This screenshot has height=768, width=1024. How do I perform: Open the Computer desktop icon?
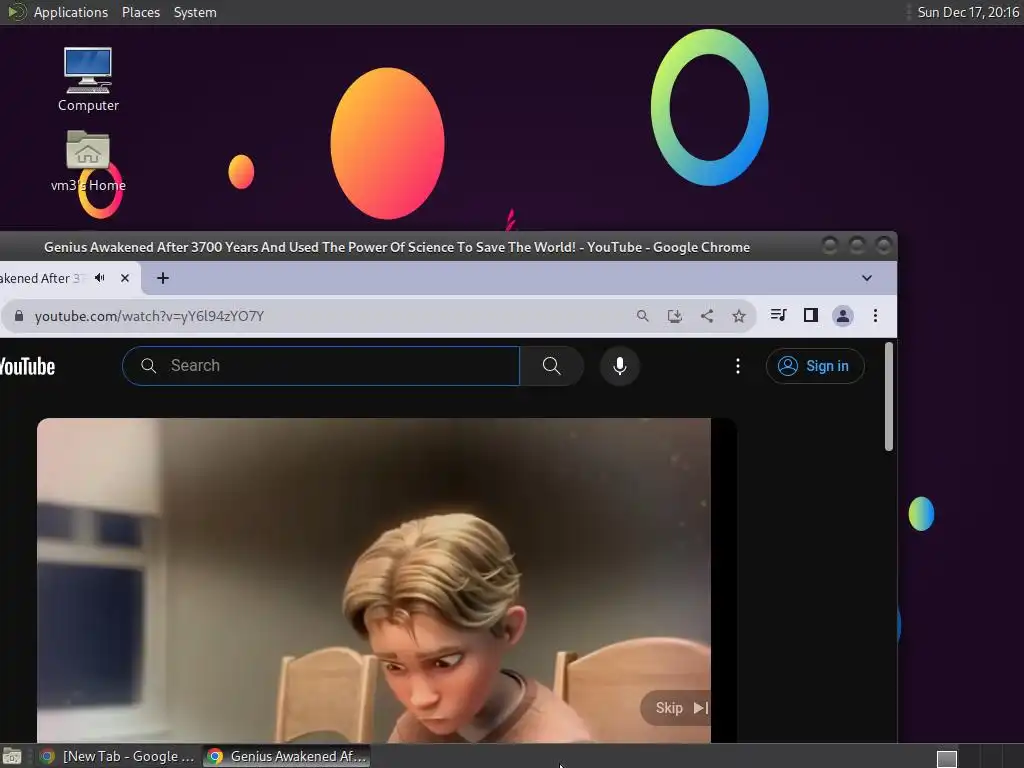click(x=88, y=79)
